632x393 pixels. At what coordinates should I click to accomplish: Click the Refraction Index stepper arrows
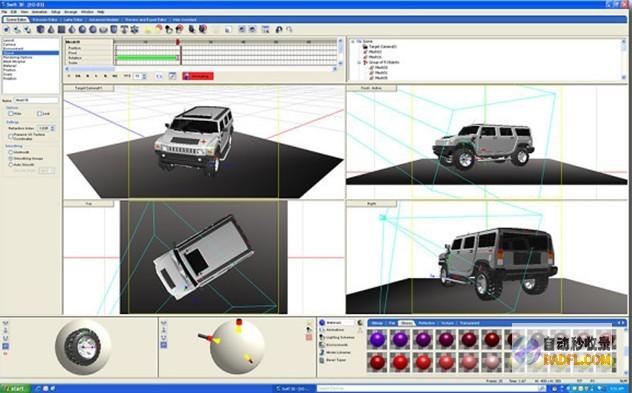tap(52, 128)
